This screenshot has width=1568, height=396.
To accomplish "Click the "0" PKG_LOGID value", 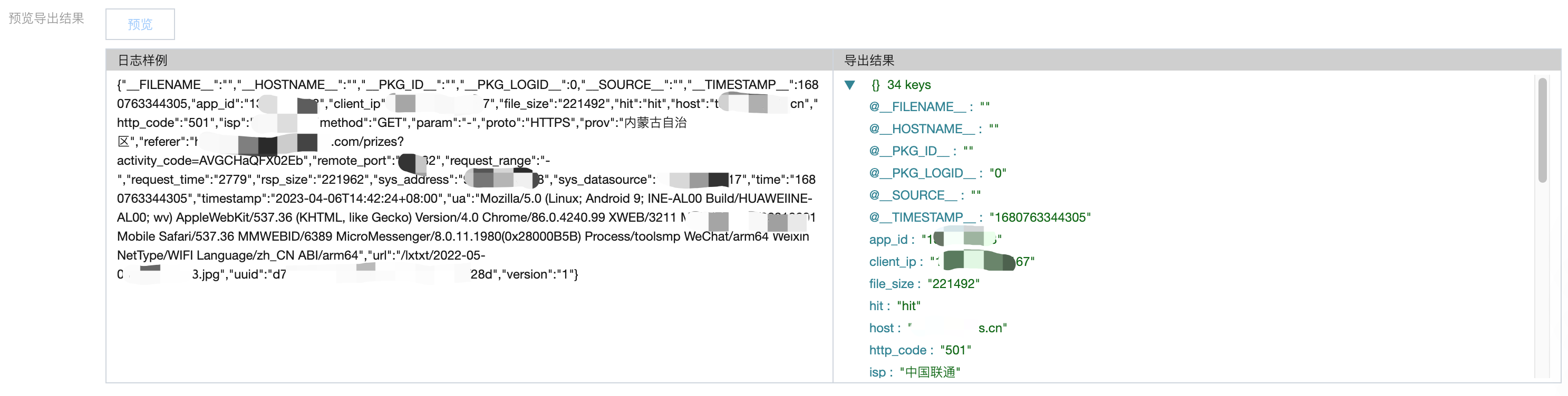I will pyautogui.click(x=998, y=173).
